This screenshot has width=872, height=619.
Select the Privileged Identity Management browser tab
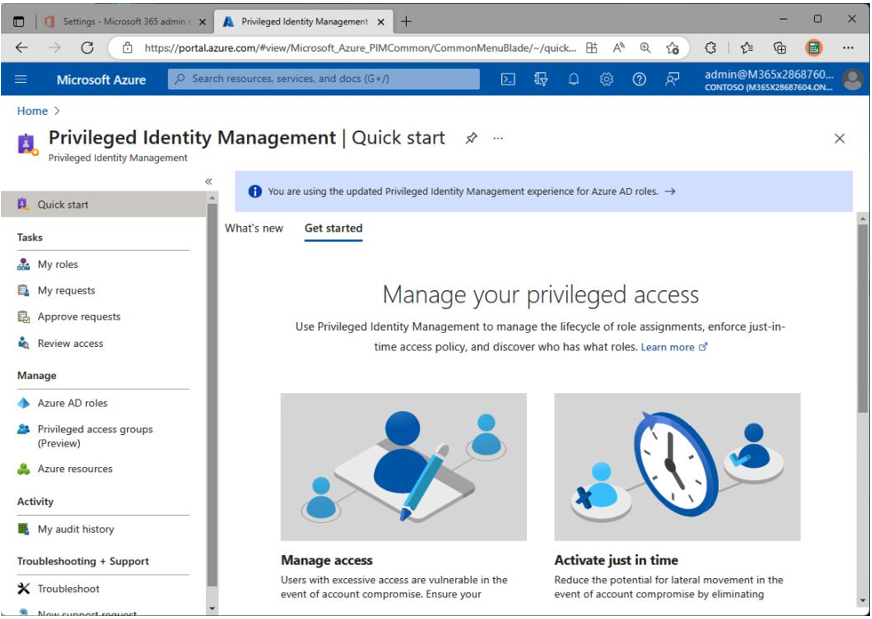point(304,22)
